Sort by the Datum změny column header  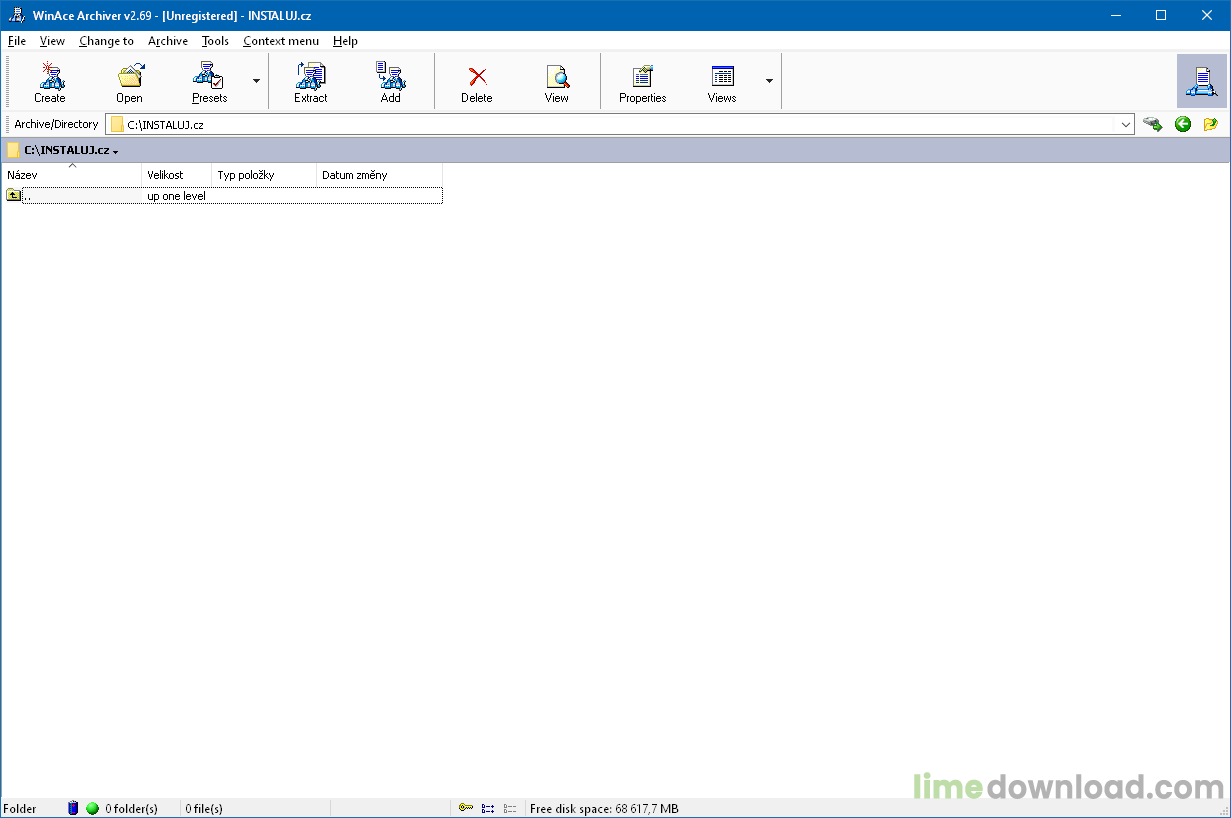coord(379,175)
